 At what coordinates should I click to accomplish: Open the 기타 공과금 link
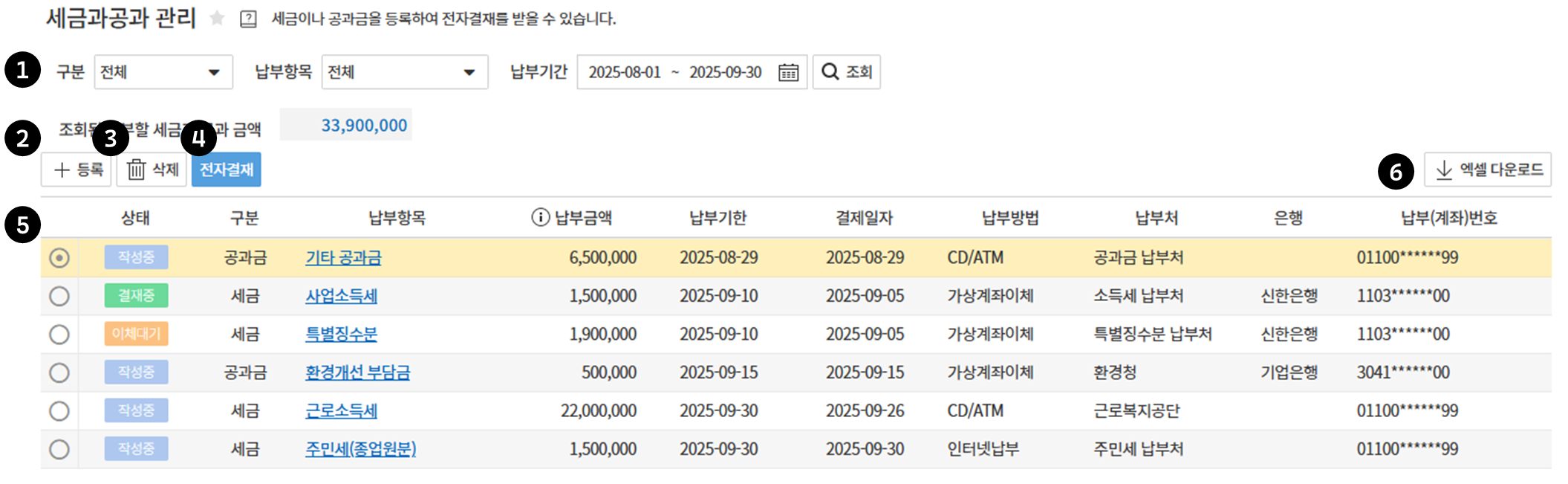coord(343,258)
